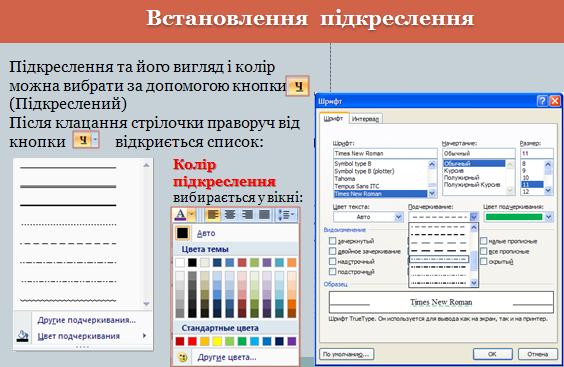Select the thin single underline style

[x=68, y=168]
